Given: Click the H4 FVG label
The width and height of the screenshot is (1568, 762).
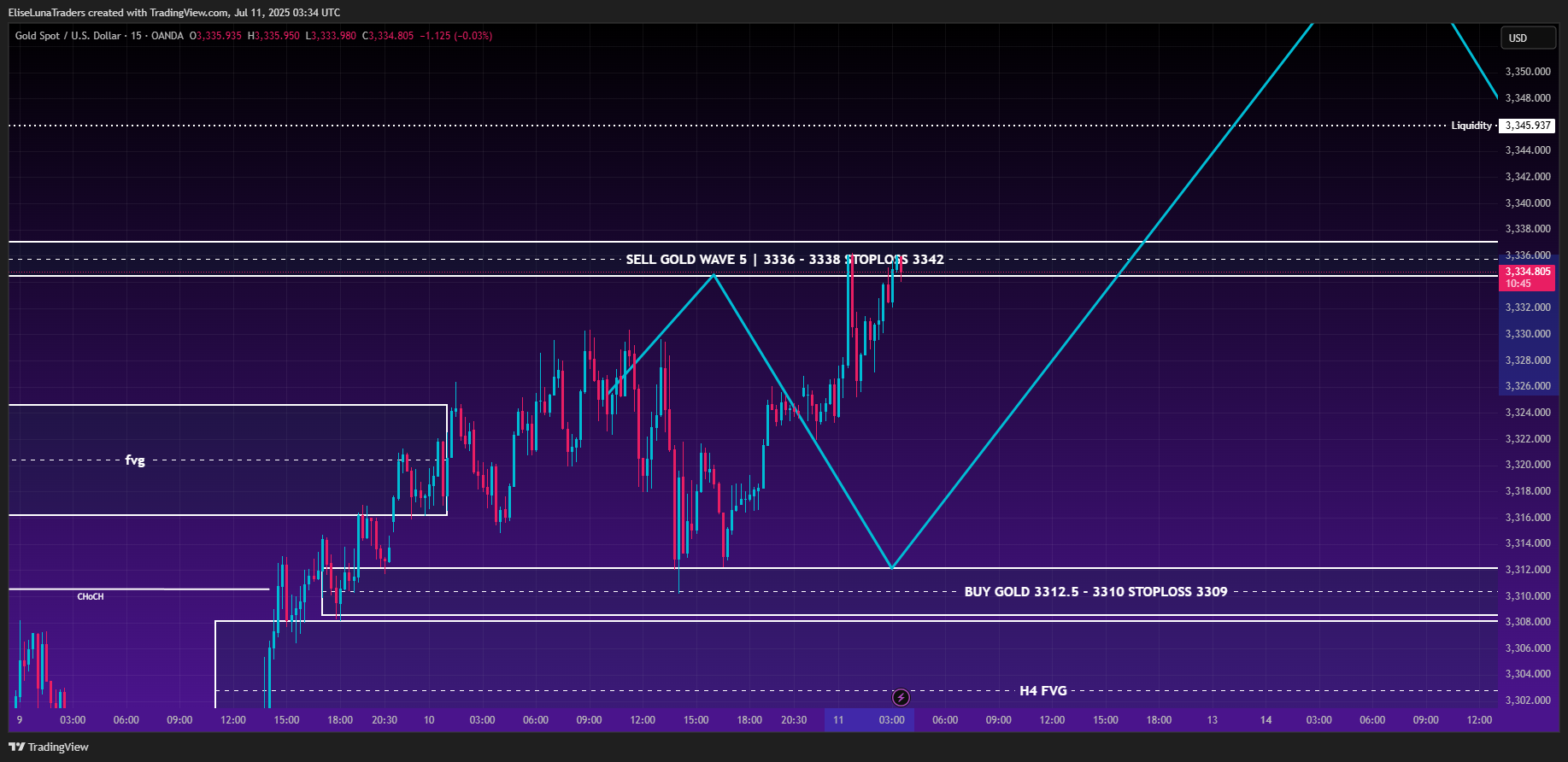Looking at the screenshot, I should (1043, 691).
